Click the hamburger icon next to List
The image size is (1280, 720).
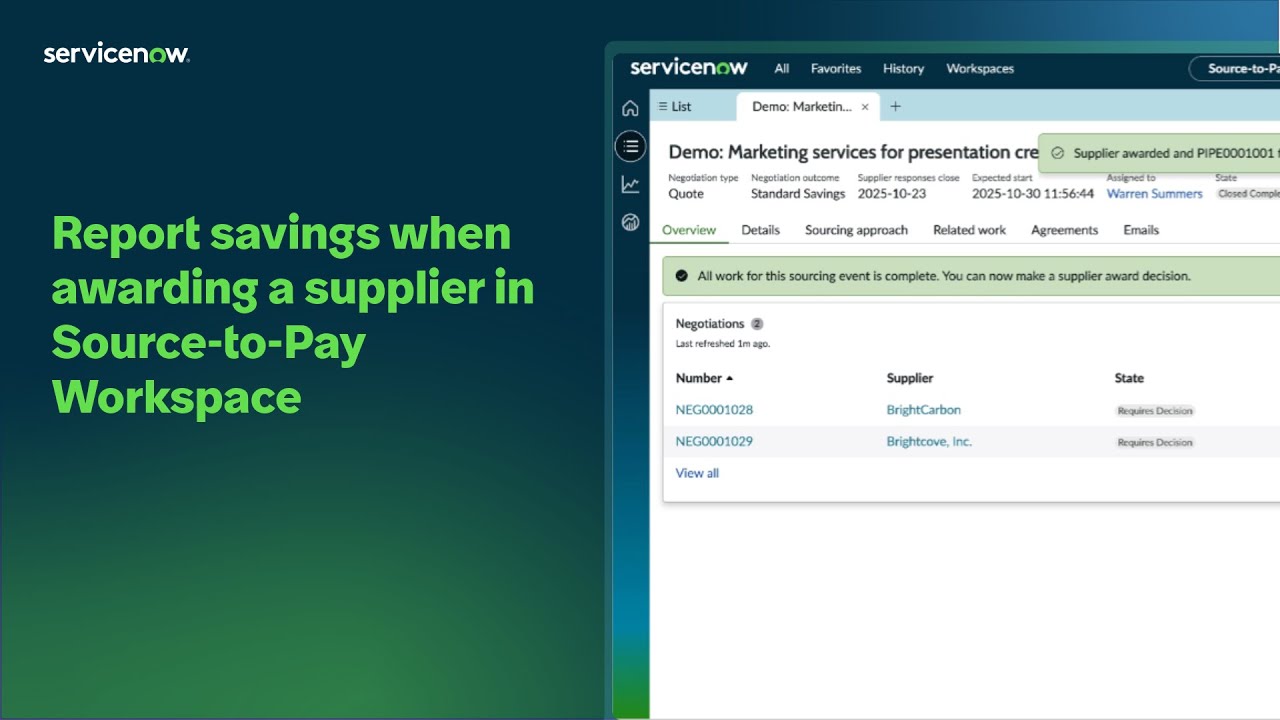pyautogui.click(x=664, y=106)
